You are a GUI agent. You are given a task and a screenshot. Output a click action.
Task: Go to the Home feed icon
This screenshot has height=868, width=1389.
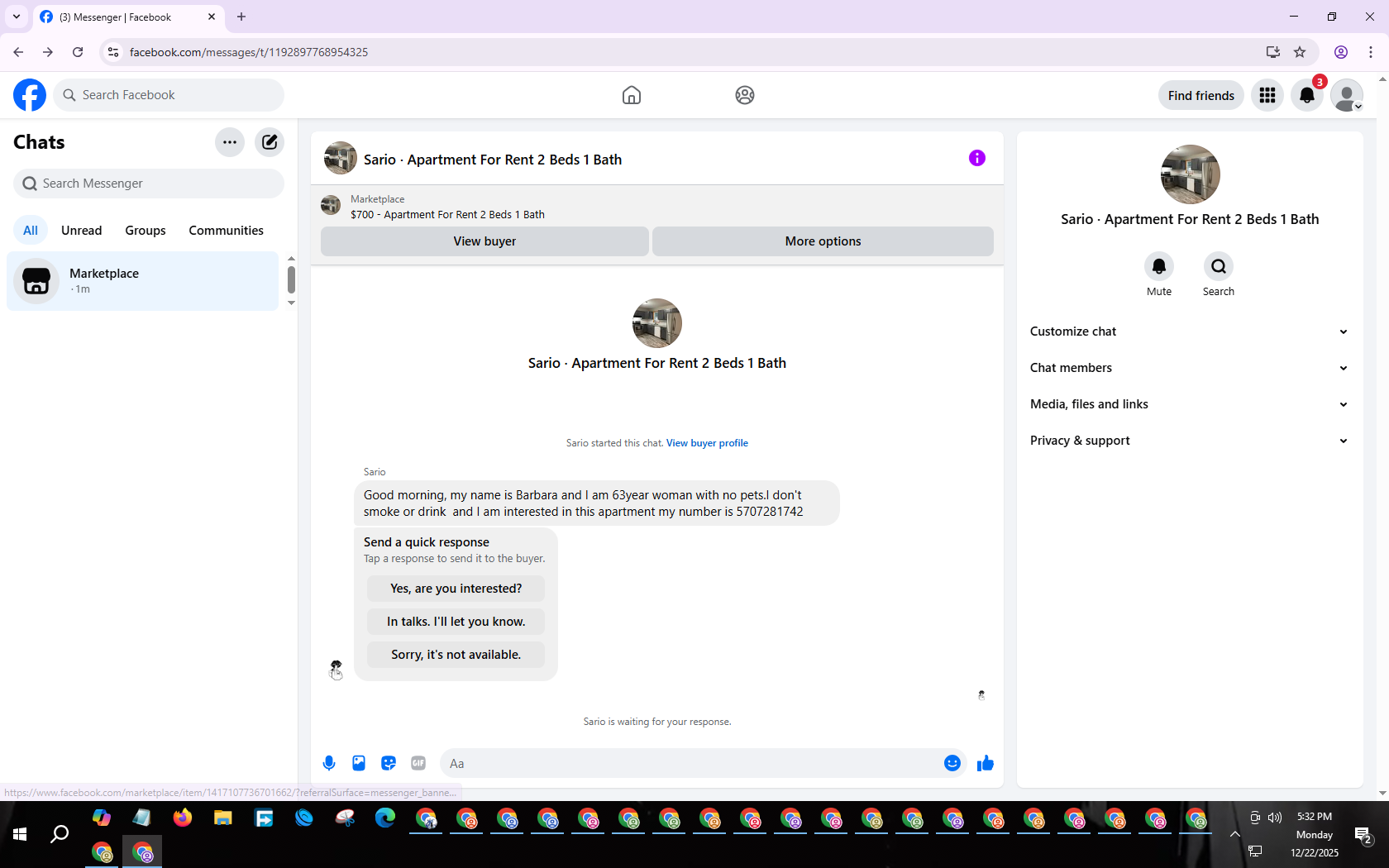(x=632, y=95)
